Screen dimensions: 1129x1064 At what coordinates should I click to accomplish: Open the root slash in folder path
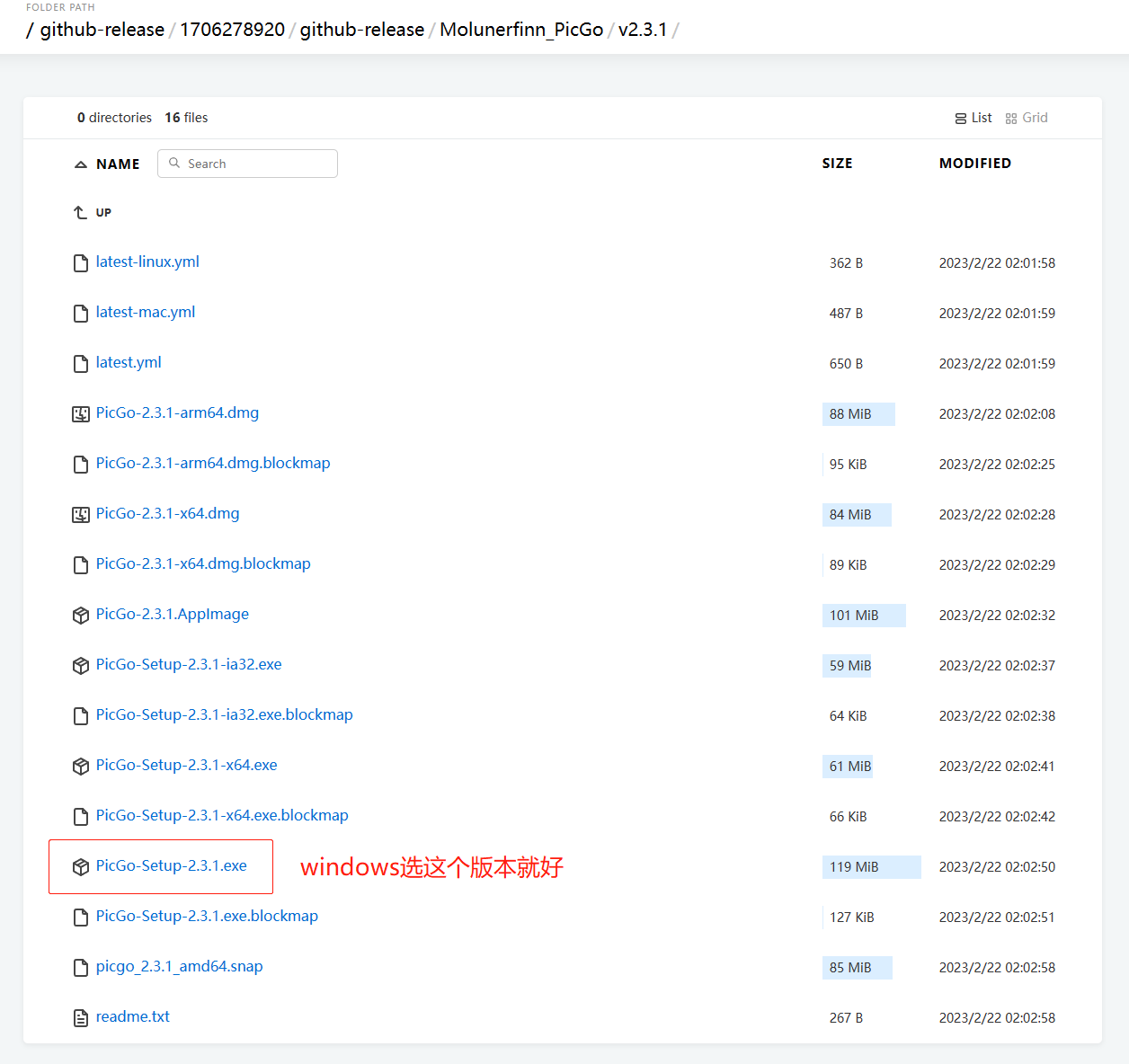click(x=30, y=30)
